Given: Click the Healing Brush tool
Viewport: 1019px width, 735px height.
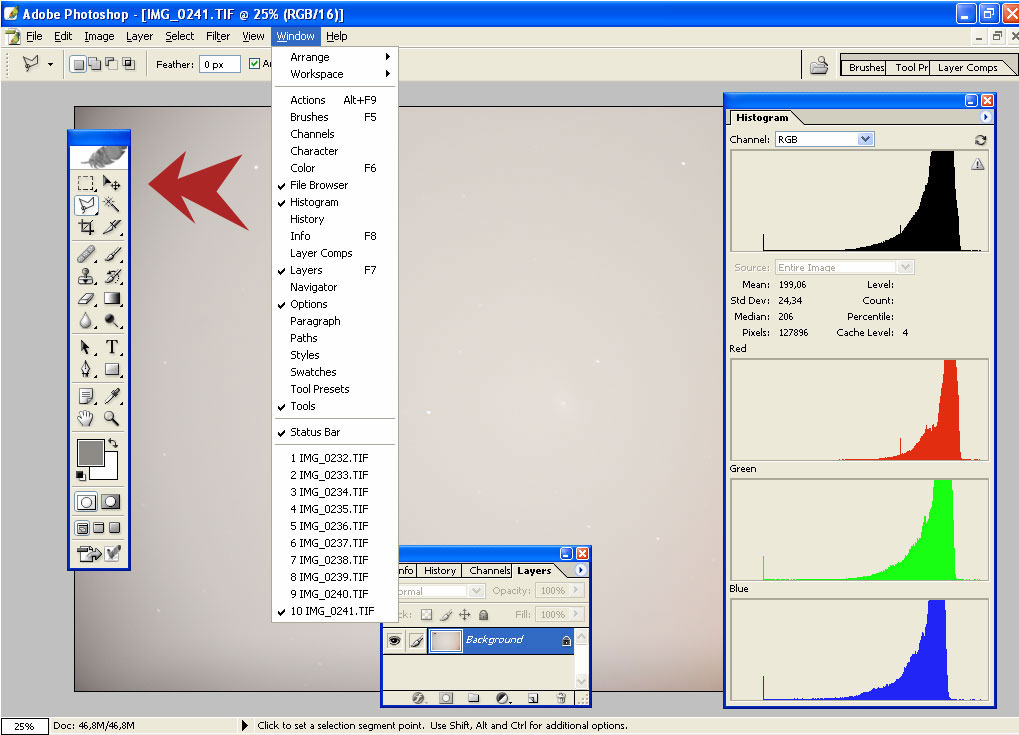Looking at the screenshot, I should coord(86,254).
